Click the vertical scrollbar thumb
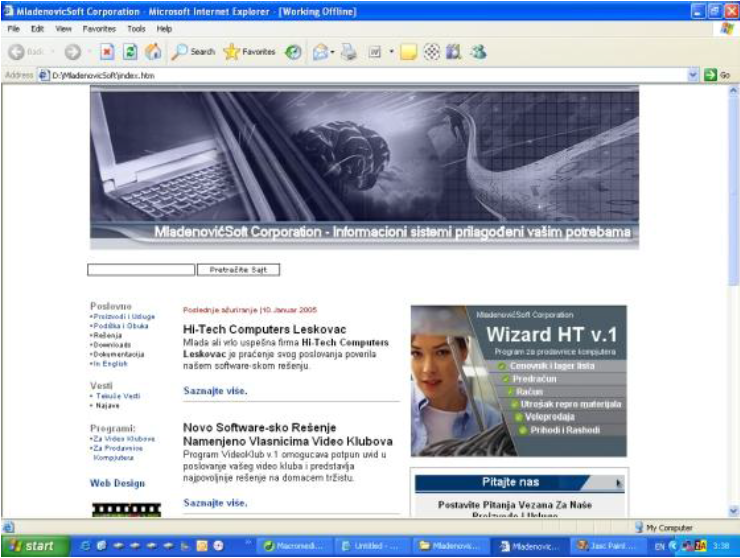740x558 pixels. click(733, 191)
